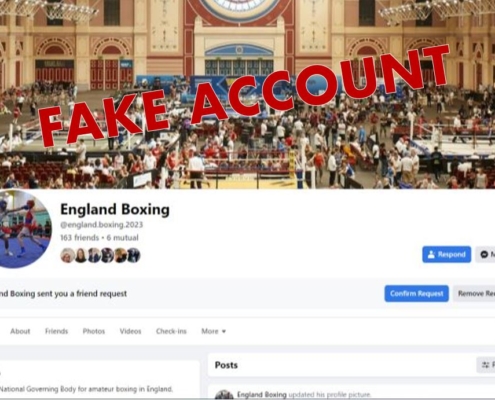Select the Check-ins tab
This screenshot has height=400, width=495.
coord(171,331)
